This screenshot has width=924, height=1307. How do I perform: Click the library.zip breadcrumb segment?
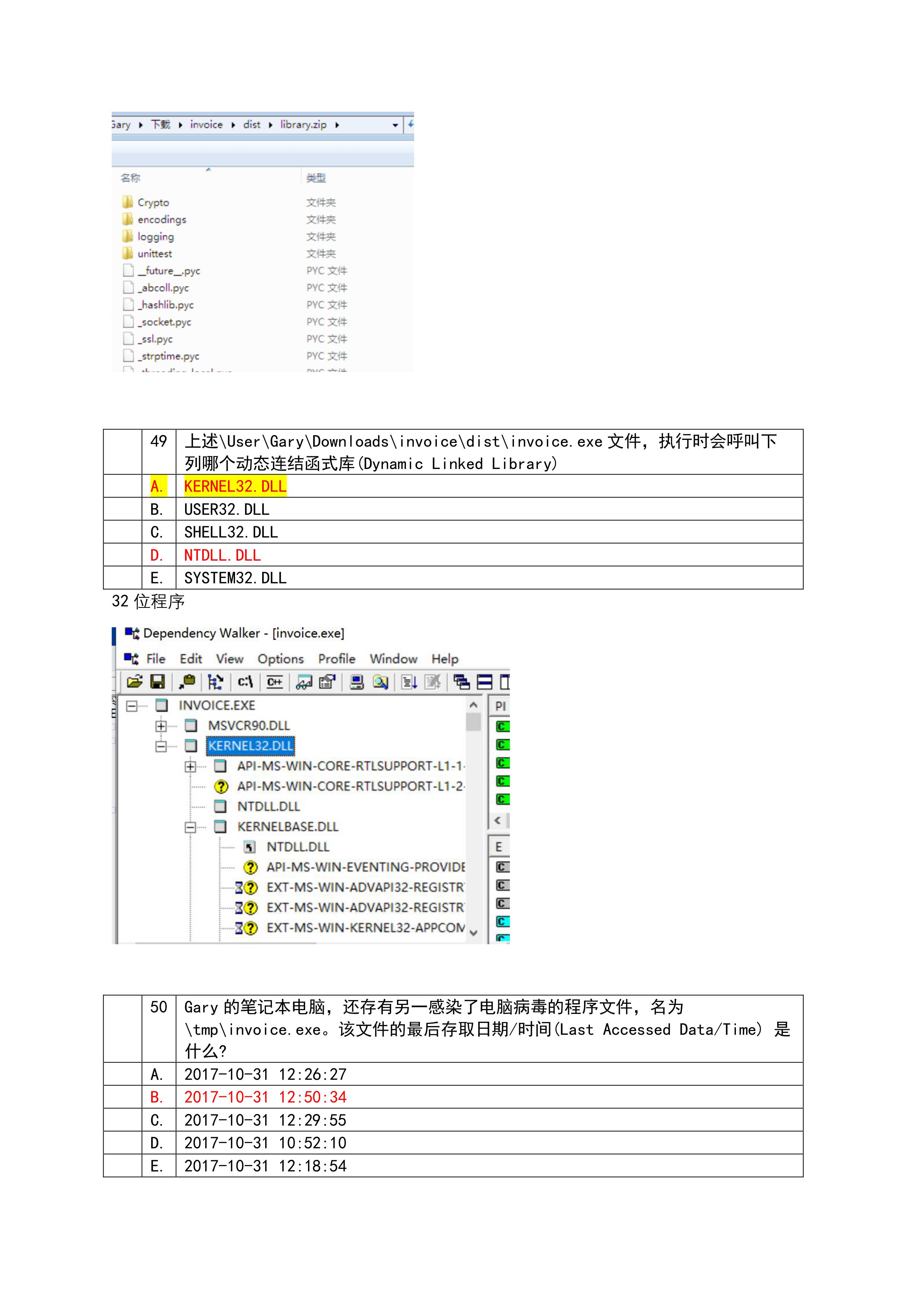(303, 125)
